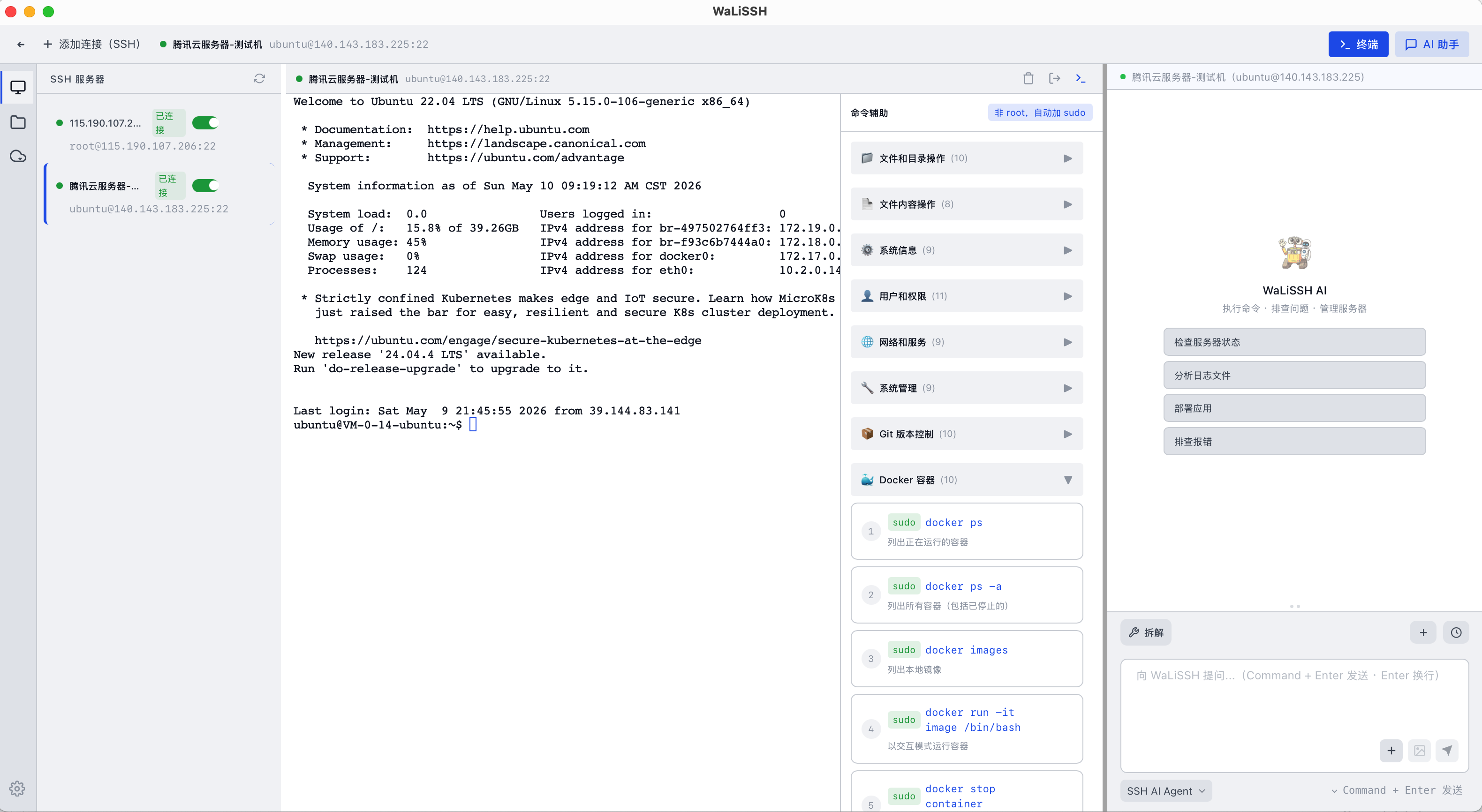This screenshot has width=1482, height=812.
Task: Toggle connection switch for 腾讯云服务器
Action: point(205,185)
